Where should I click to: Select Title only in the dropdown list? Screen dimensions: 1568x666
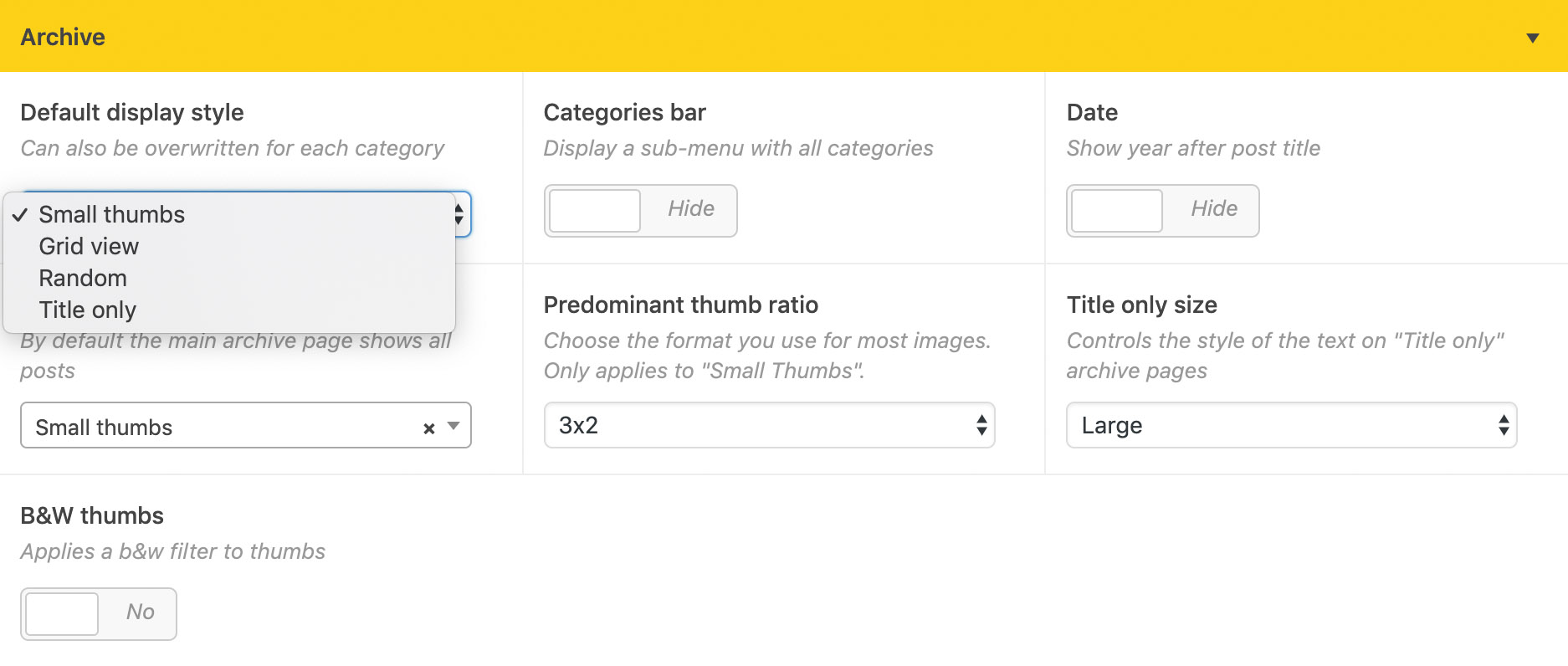click(x=87, y=310)
